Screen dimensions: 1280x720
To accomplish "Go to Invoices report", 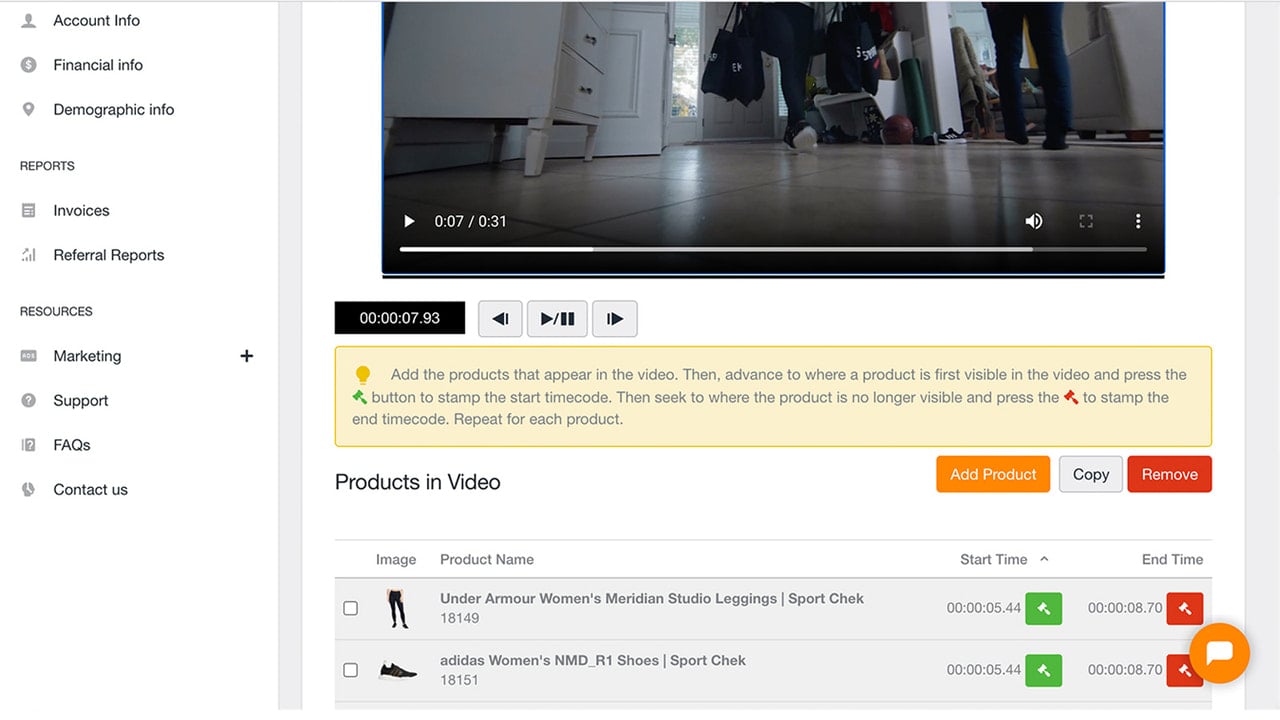I will [x=81, y=211].
